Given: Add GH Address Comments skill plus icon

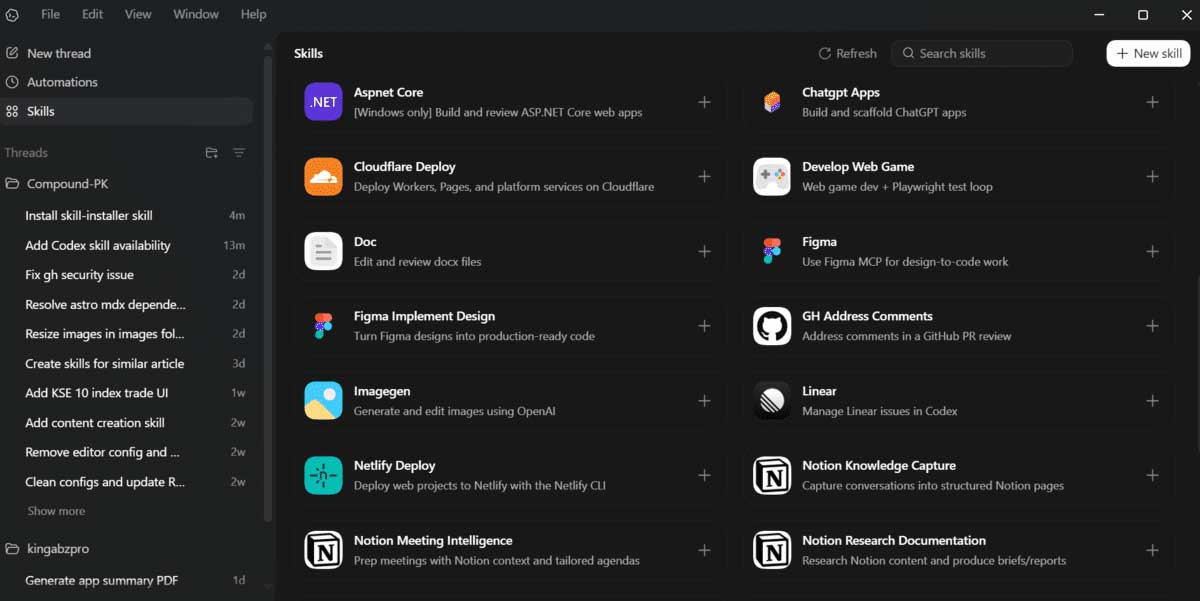Looking at the screenshot, I should (x=1152, y=326).
